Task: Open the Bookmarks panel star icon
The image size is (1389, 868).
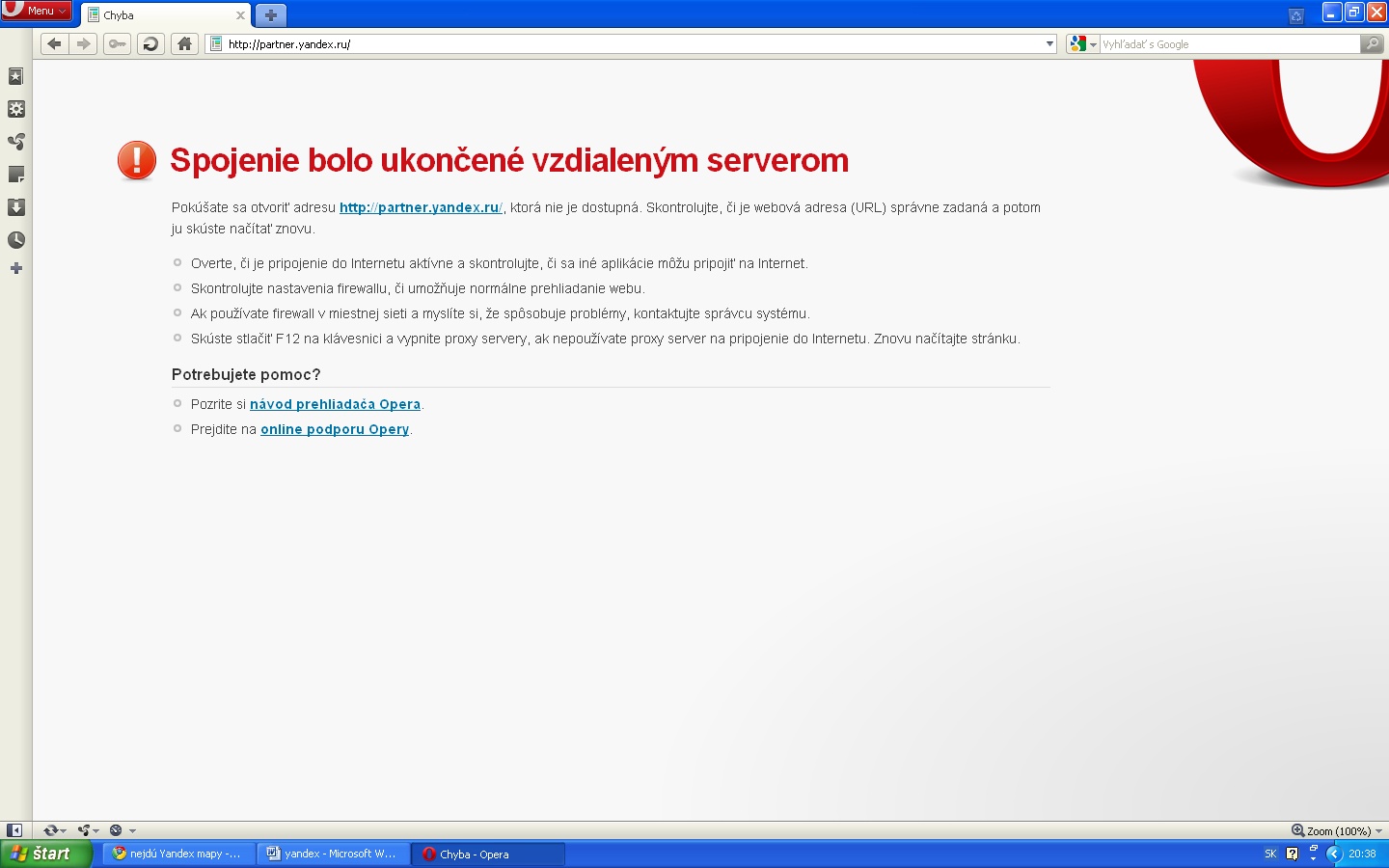Action: [x=15, y=76]
